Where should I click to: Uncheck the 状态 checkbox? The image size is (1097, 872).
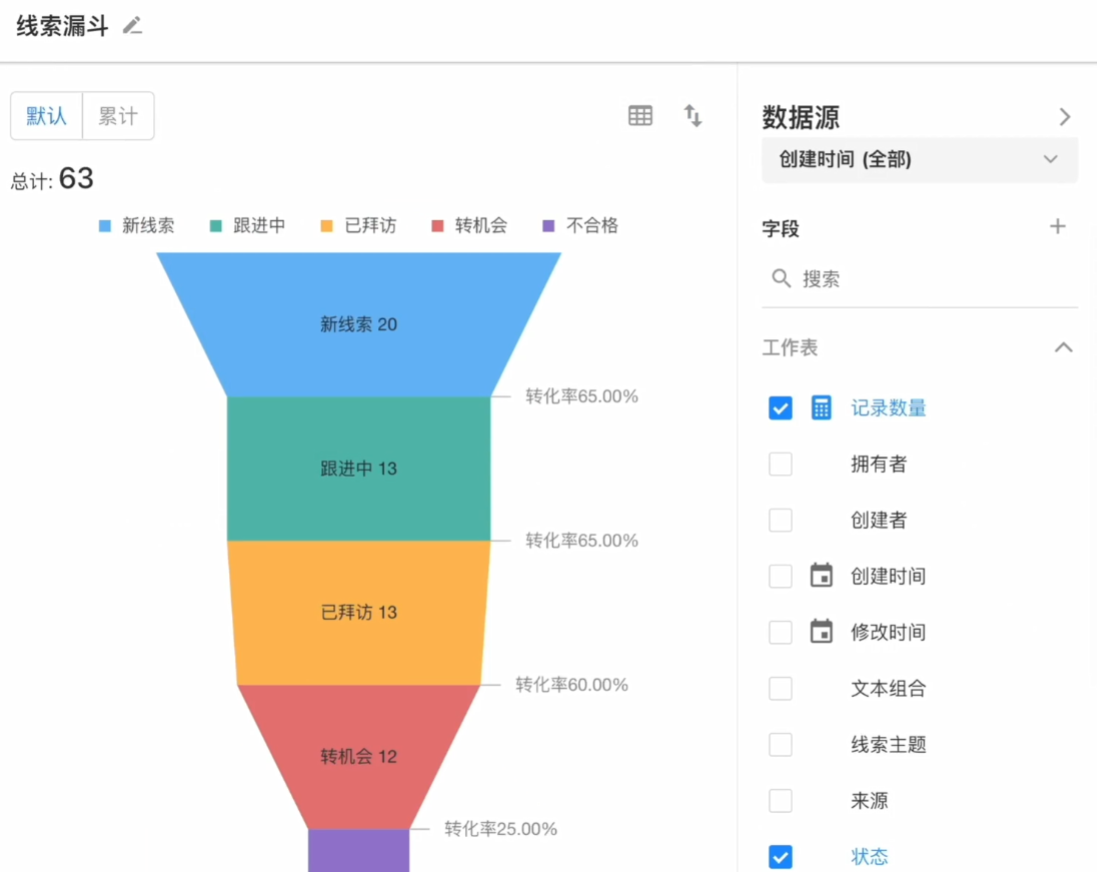[x=780, y=857]
